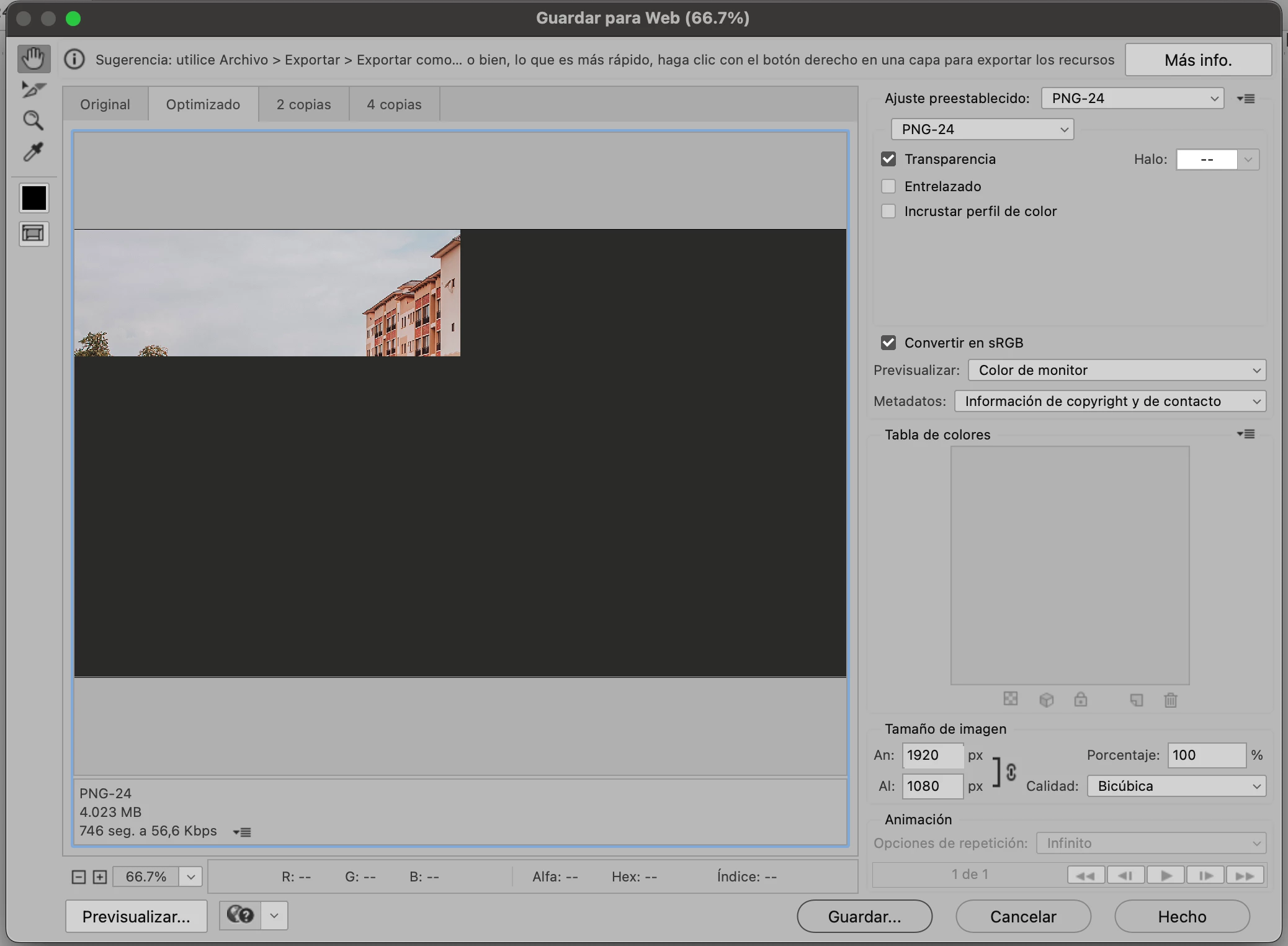Switch to the Original tab
Screen dimensions: 1288x946
tap(105, 104)
